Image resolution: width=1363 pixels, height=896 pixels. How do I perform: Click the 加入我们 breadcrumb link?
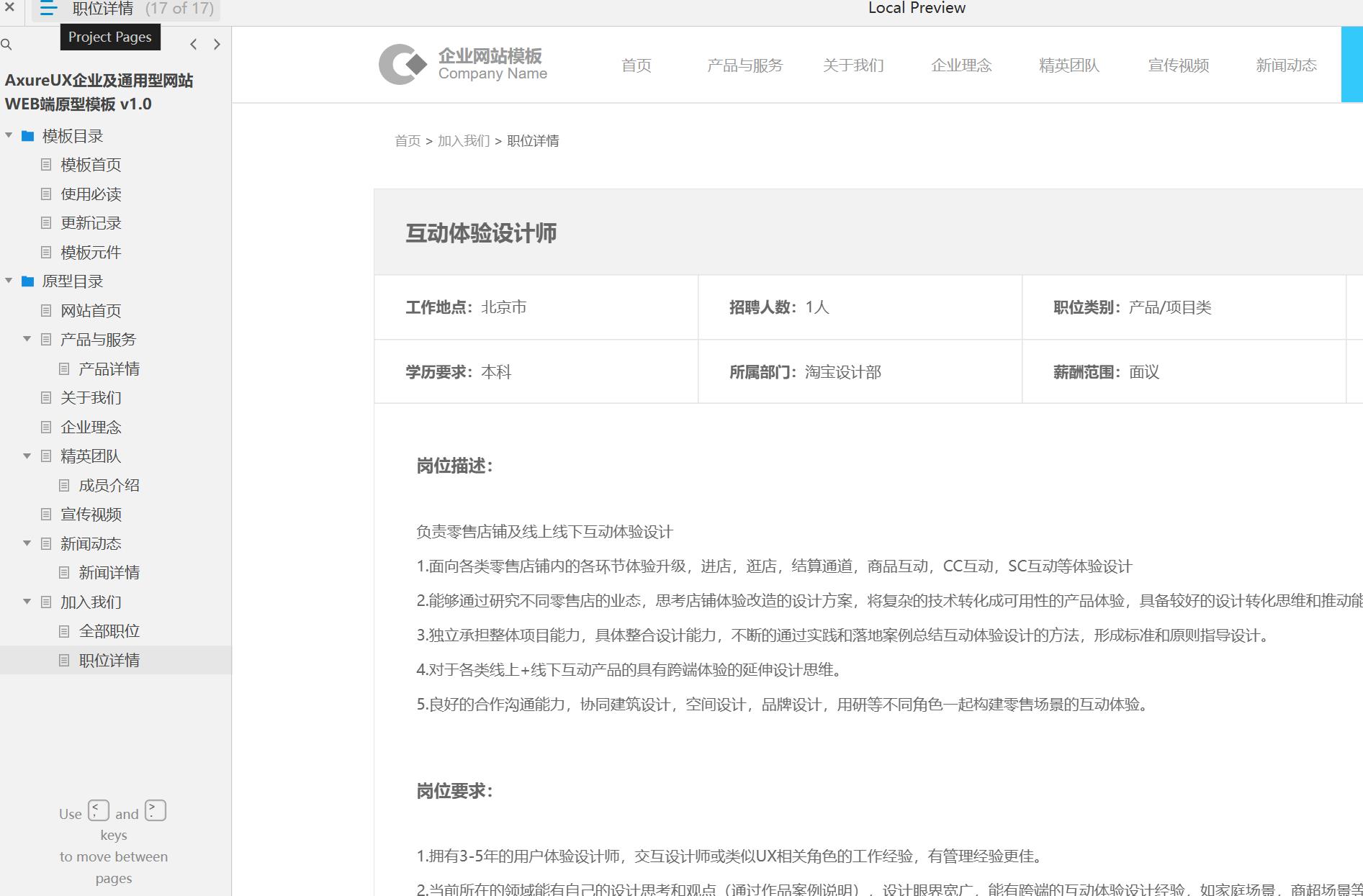tap(464, 141)
